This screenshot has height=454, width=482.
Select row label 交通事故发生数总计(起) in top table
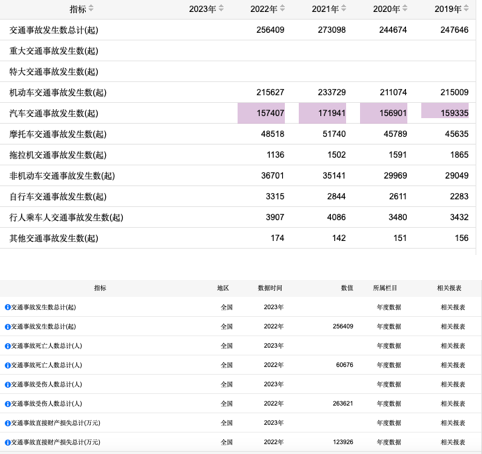point(54,30)
